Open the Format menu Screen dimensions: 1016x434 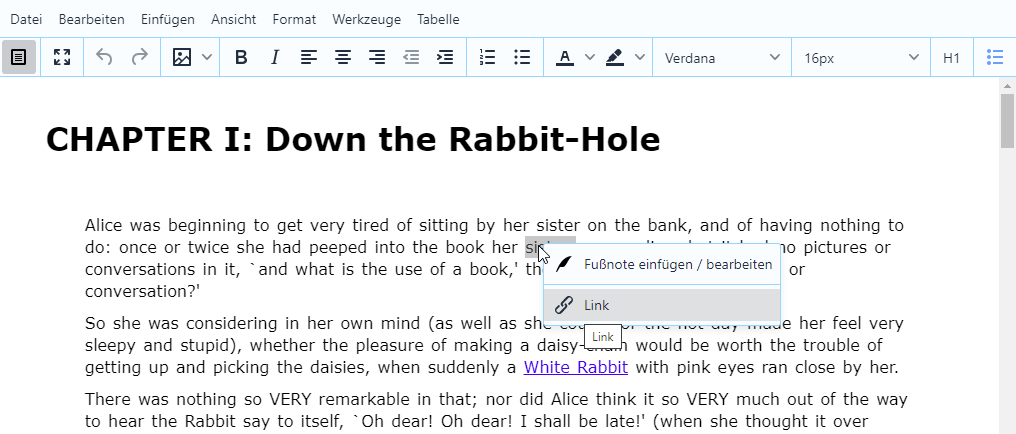(294, 19)
